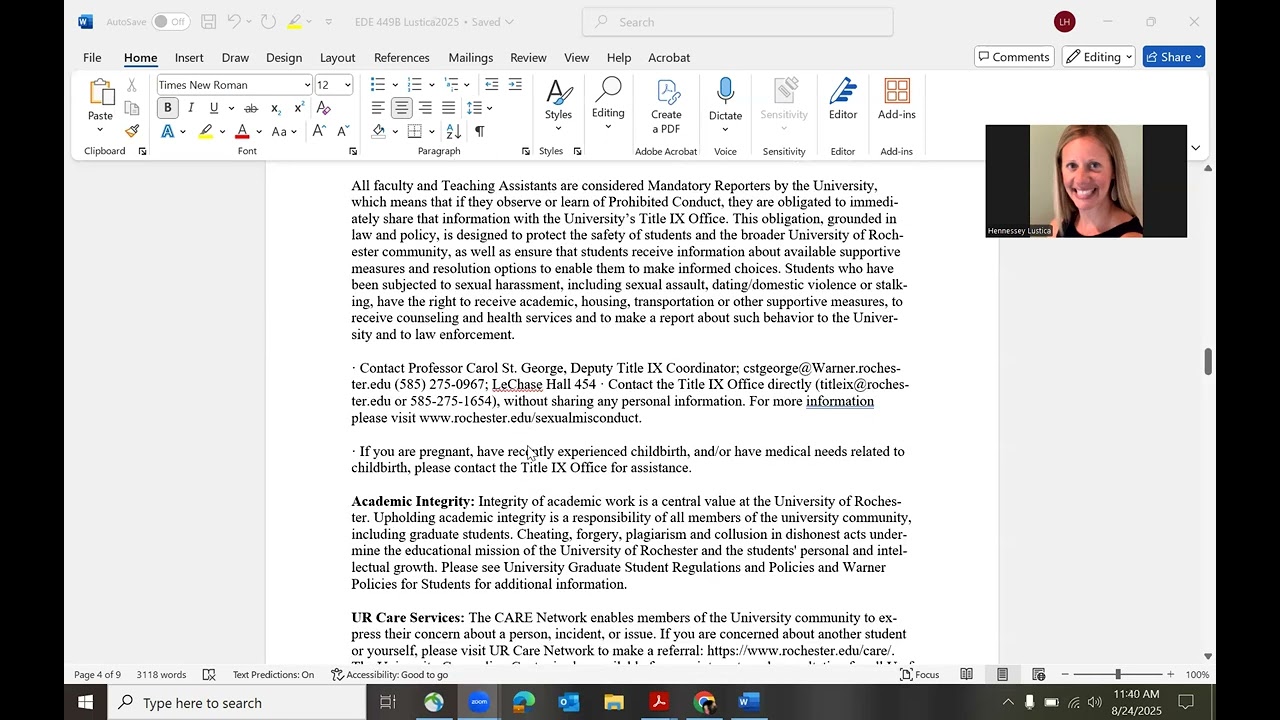Viewport: 1280px width, 720px height.
Task: Switch to the References tab
Action: (x=402, y=58)
